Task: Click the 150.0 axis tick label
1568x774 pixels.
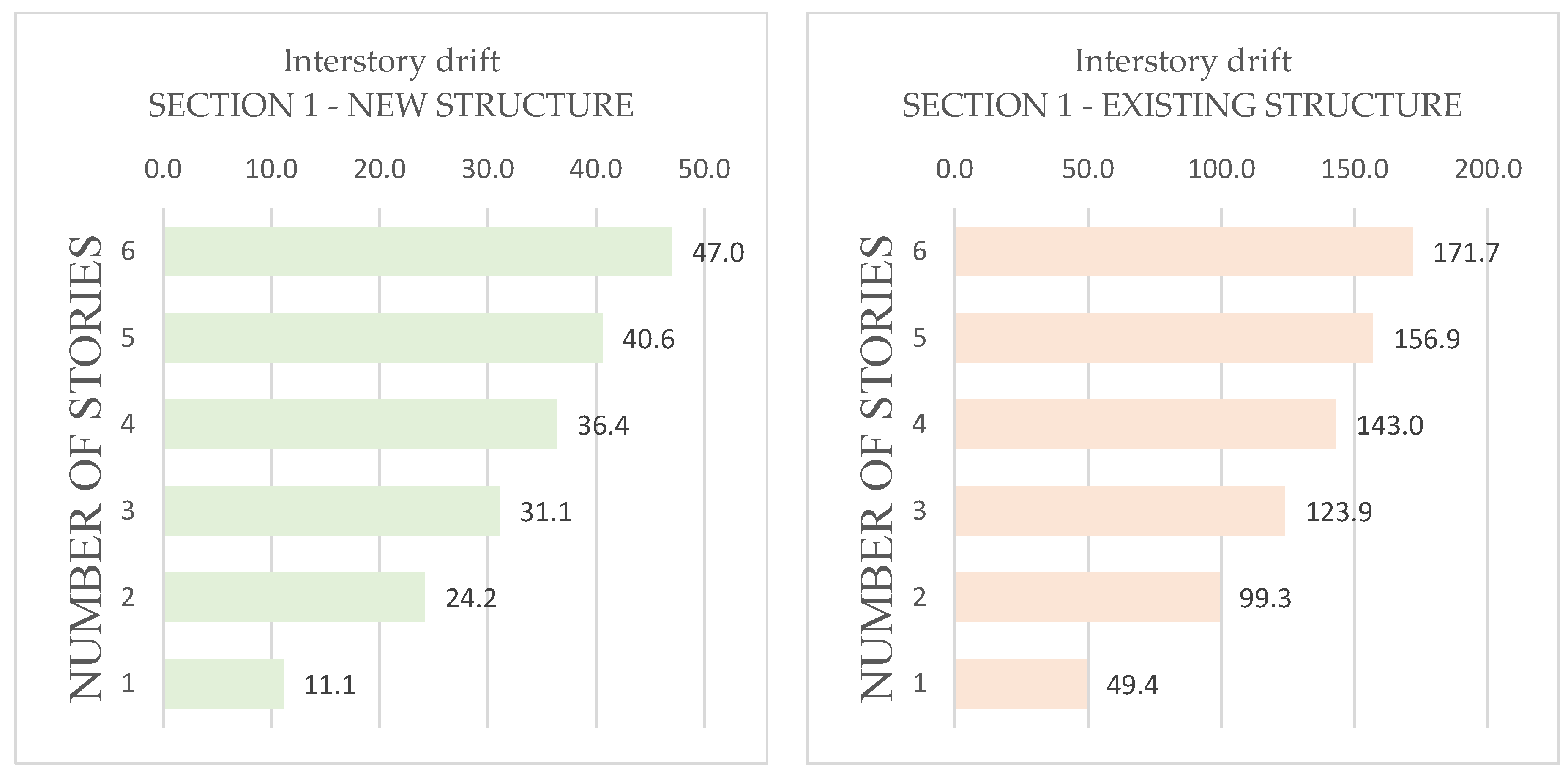Action: tap(1355, 169)
